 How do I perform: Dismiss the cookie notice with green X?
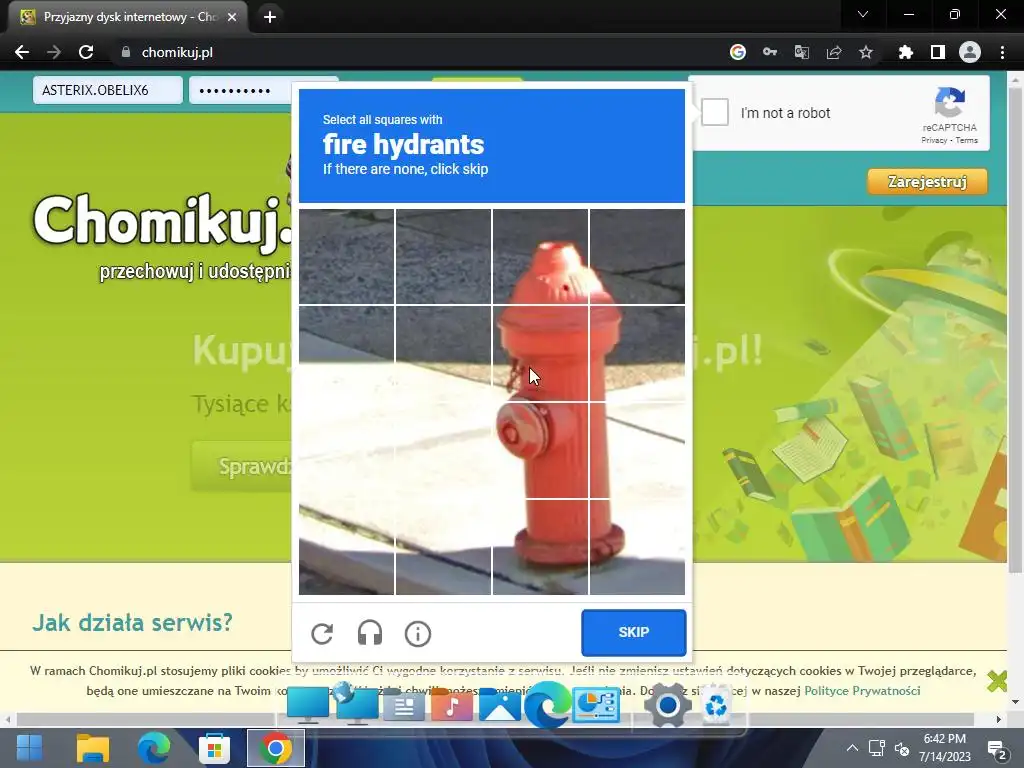click(997, 681)
